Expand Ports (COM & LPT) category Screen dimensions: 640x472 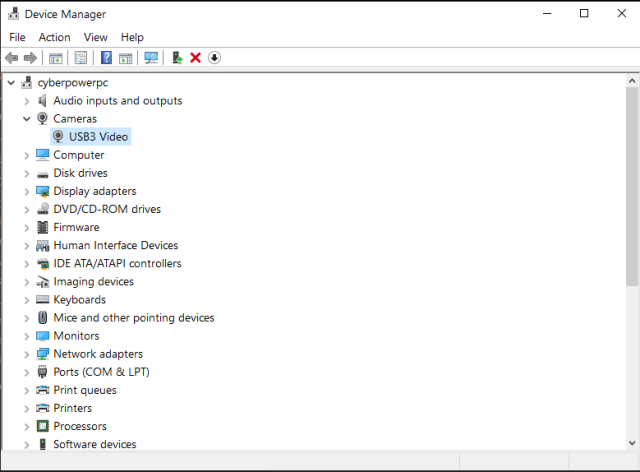click(x=27, y=372)
